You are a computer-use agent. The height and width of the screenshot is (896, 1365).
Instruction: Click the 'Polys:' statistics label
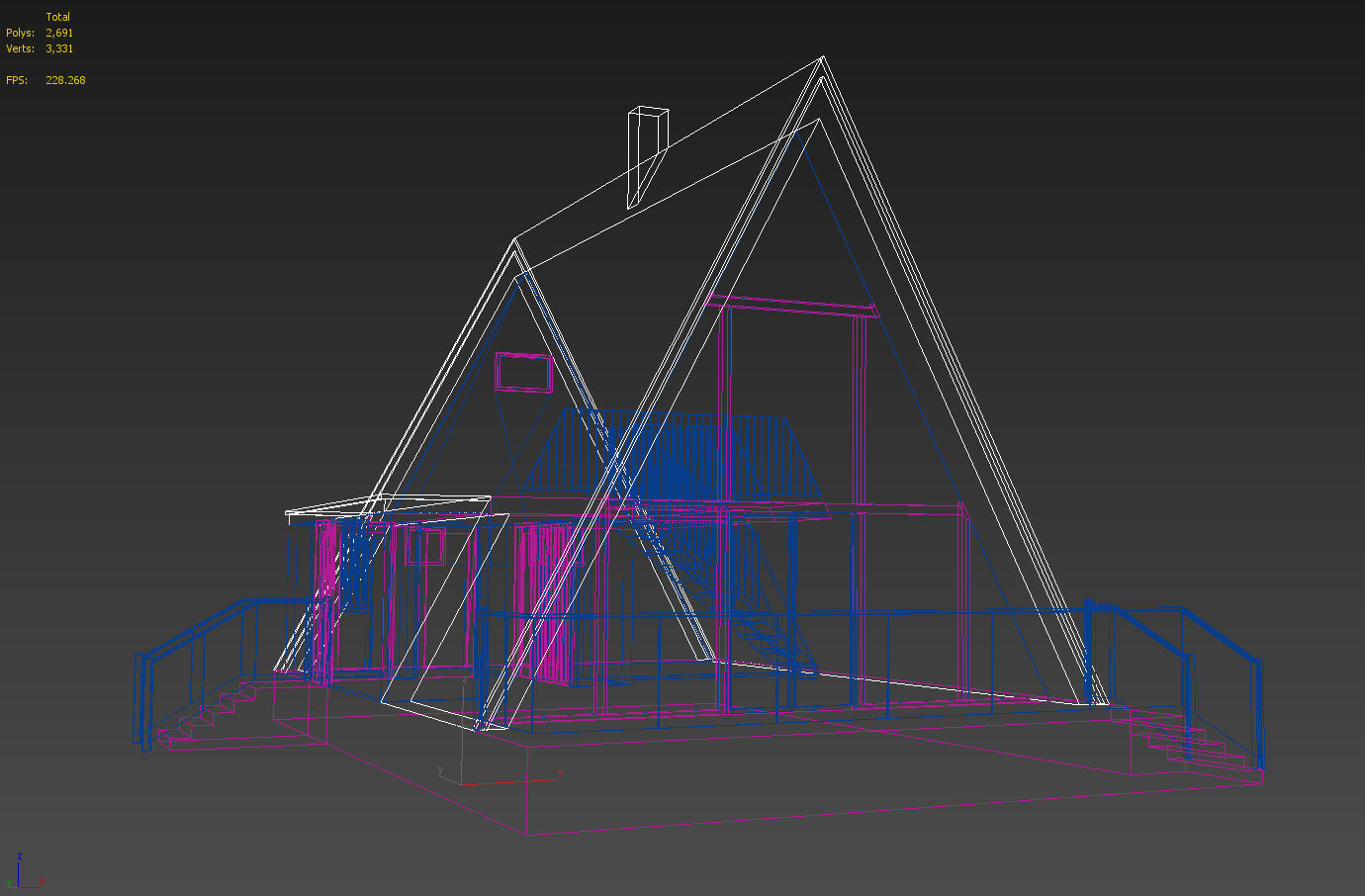click(20, 33)
